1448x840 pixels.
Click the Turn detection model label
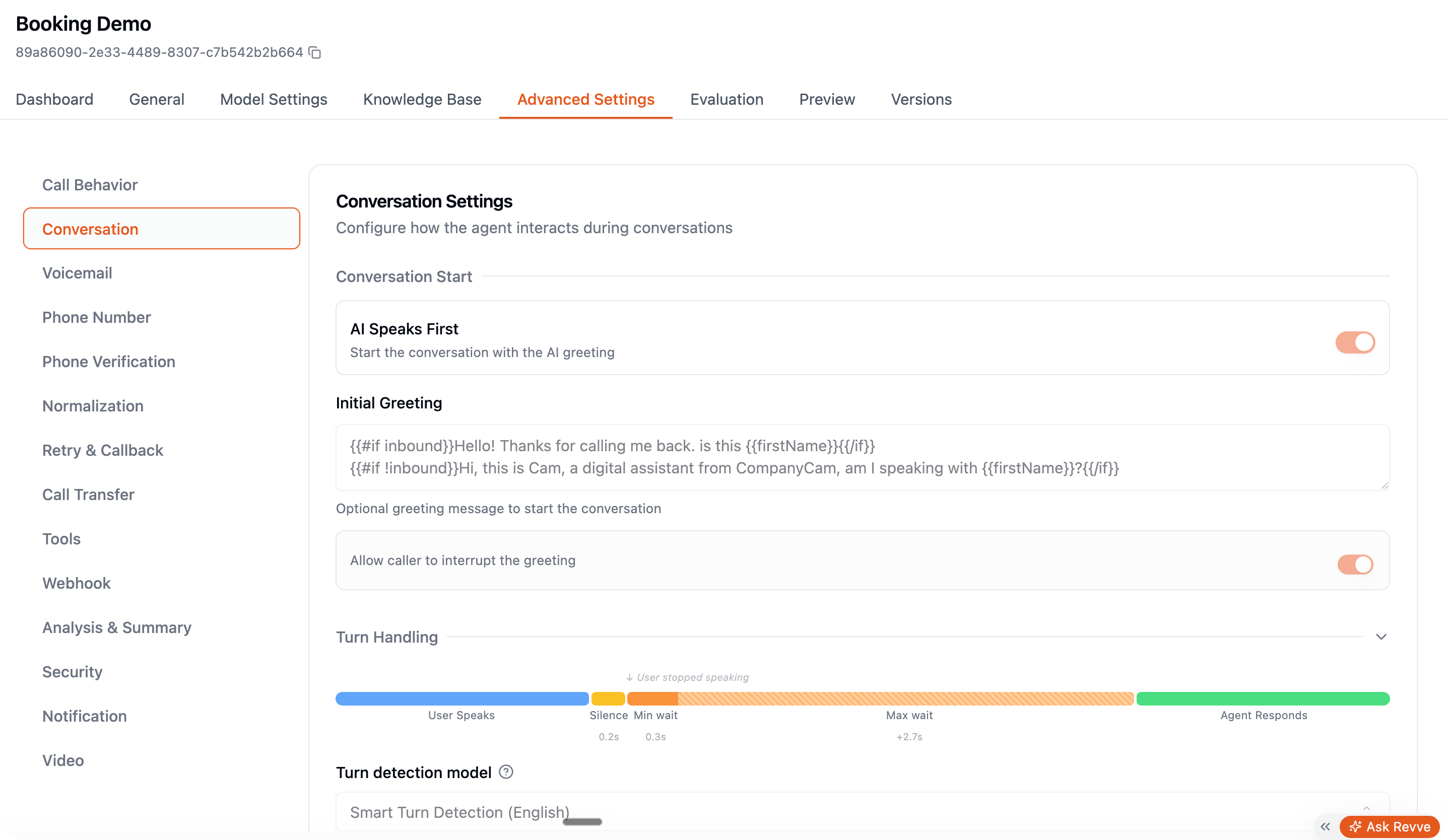coord(414,772)
